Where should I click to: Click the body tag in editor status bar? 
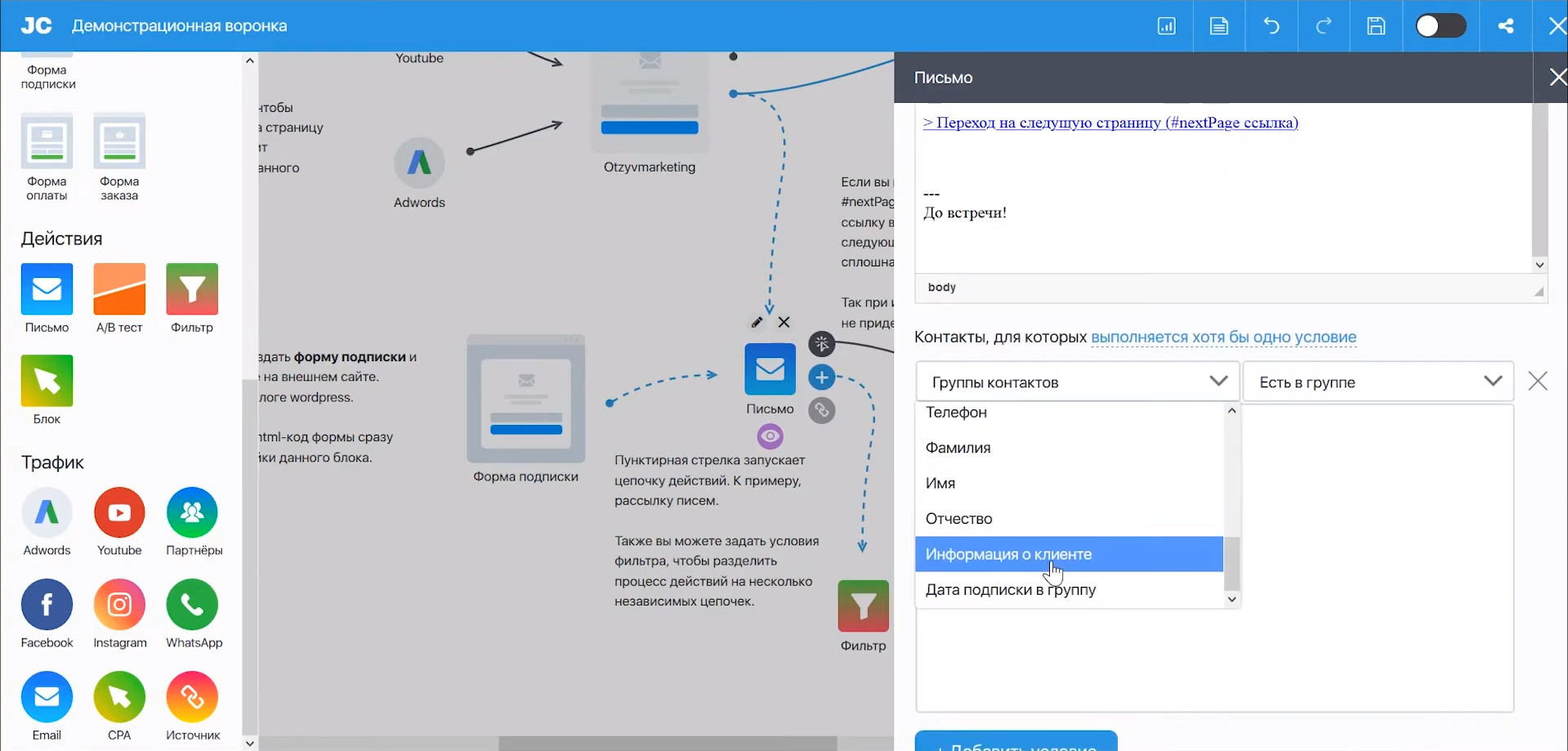[x=942, y=288]
